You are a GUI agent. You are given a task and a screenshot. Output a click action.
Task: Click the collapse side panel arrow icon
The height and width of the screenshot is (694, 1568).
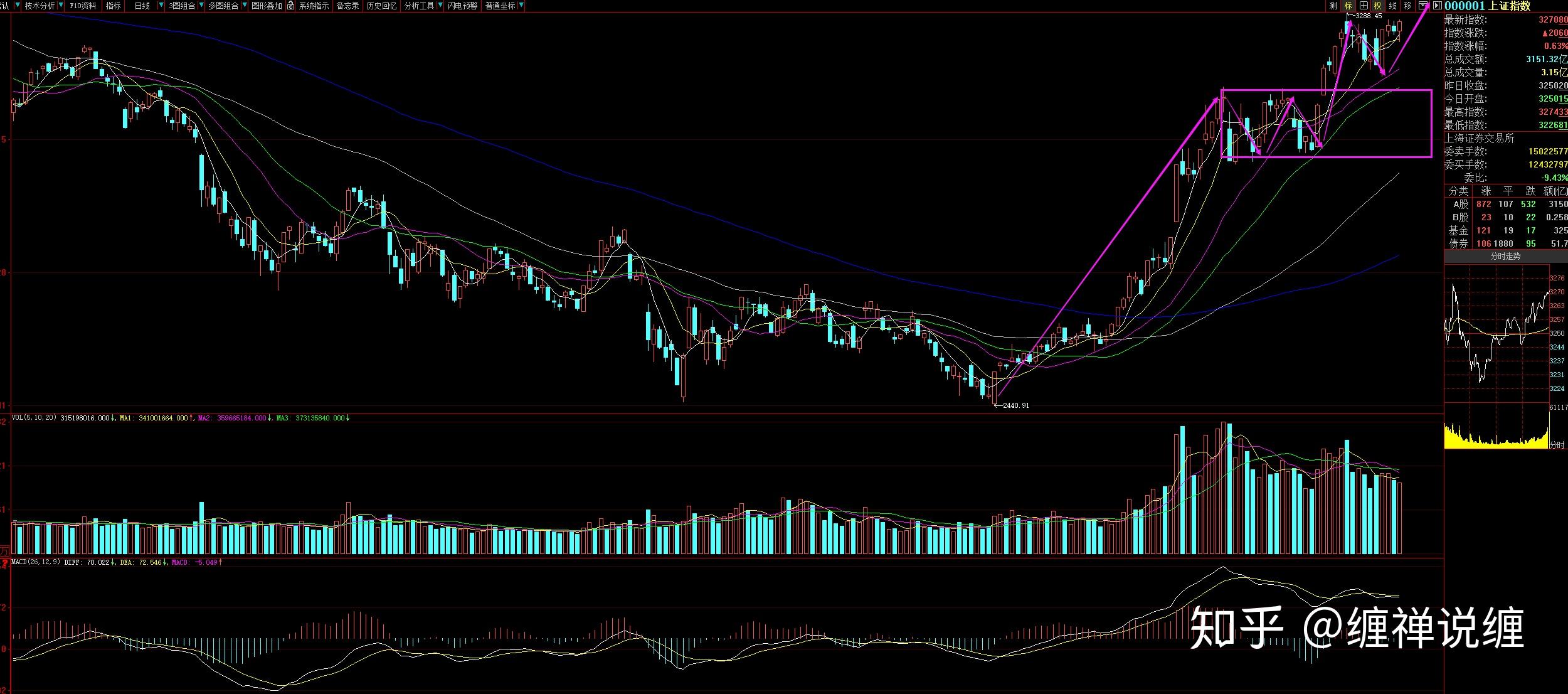click(1437, 6)
